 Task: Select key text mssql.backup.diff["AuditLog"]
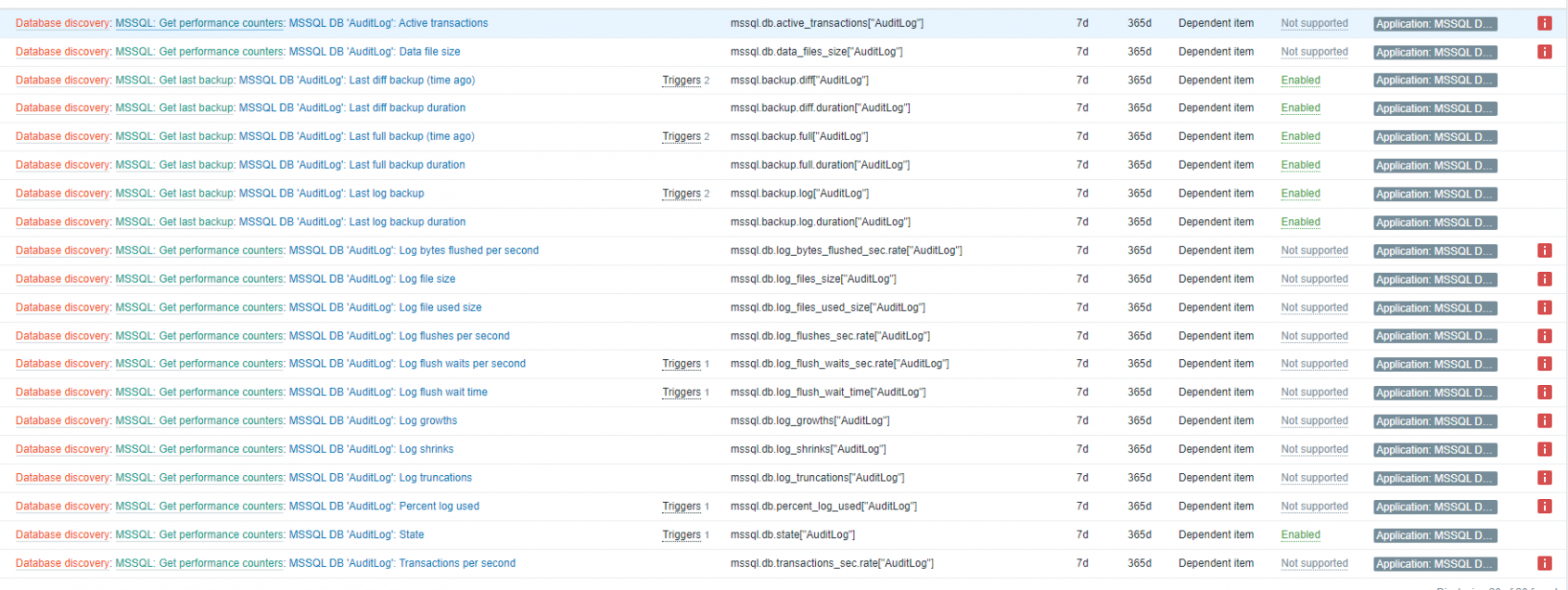coord(799,80)
